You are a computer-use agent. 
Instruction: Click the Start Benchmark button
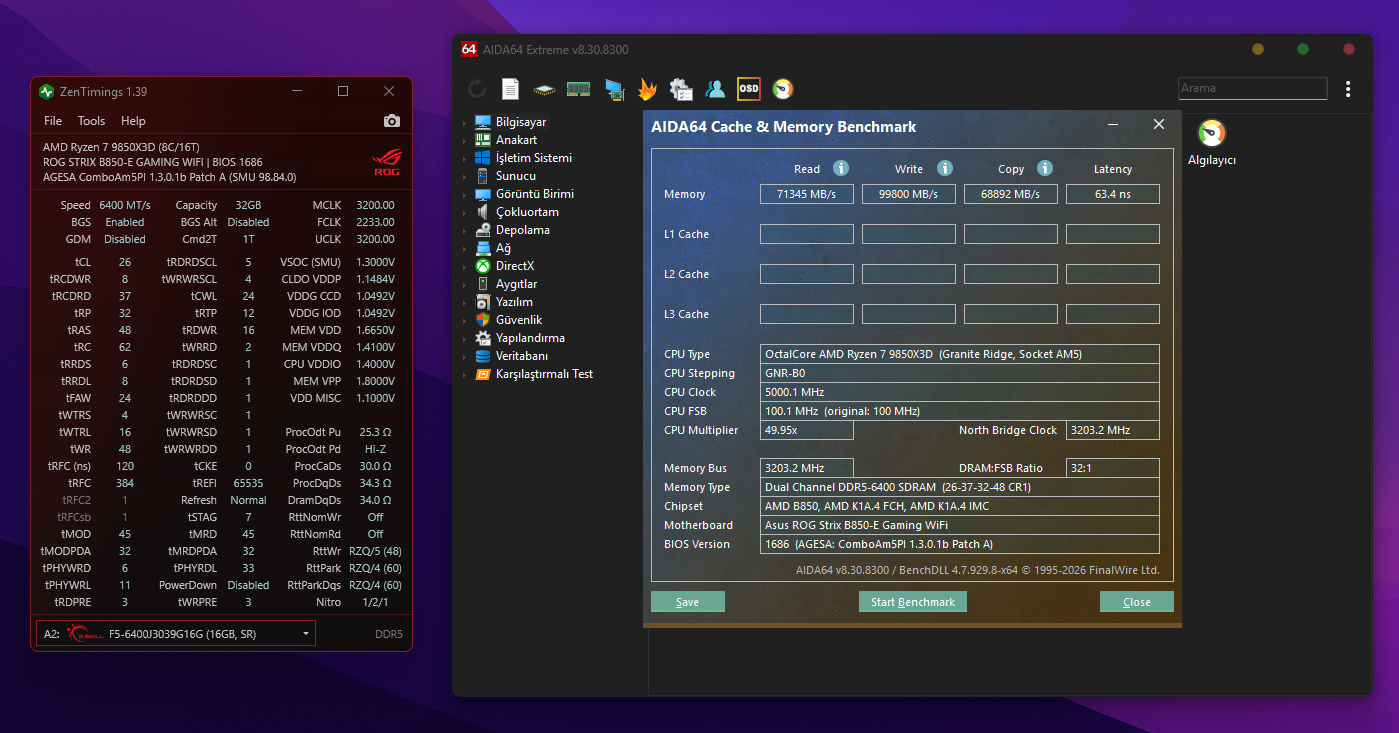pos(913,602)
